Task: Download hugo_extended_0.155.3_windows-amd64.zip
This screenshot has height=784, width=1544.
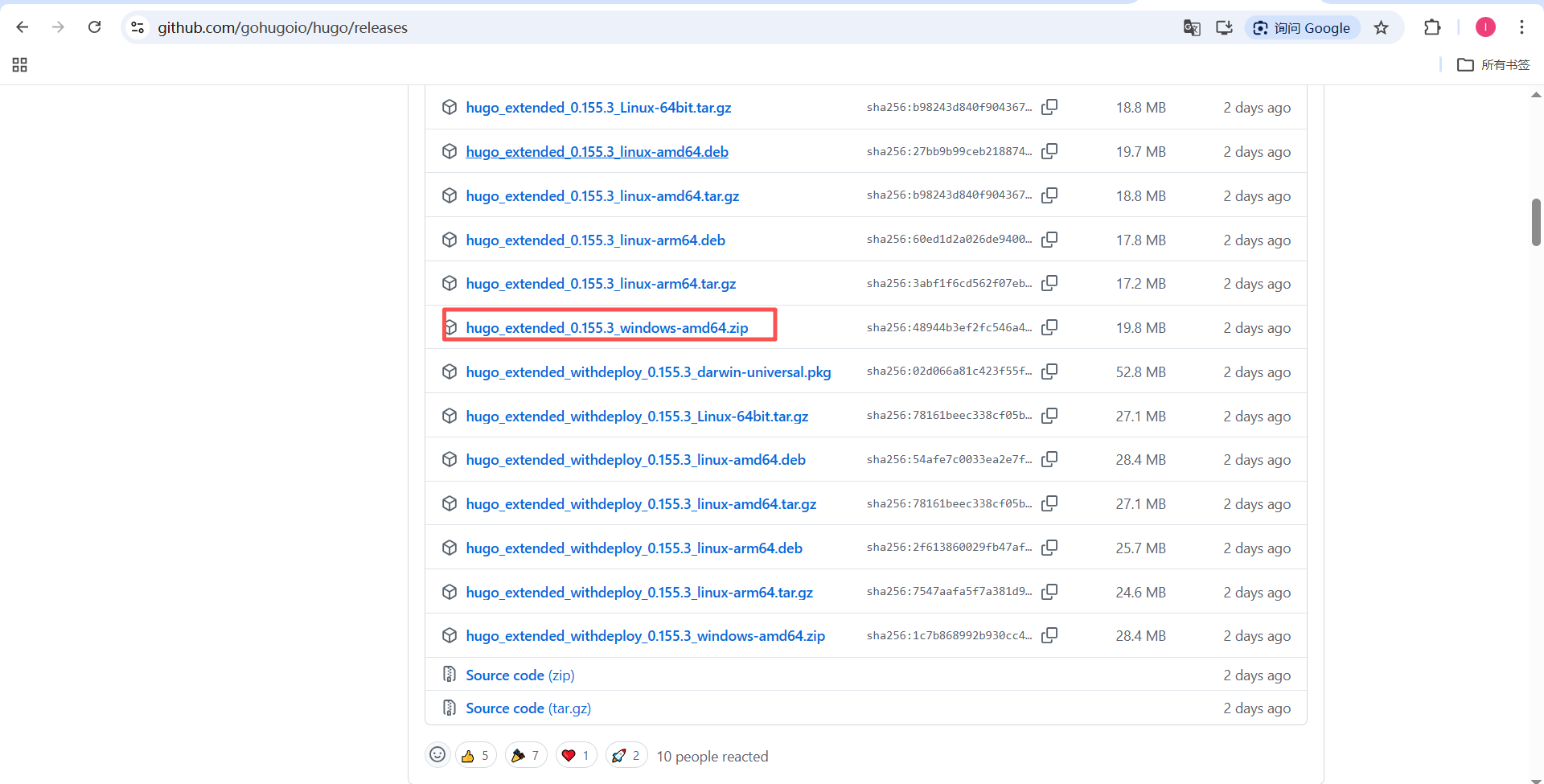Action: [x=607, y=328]
